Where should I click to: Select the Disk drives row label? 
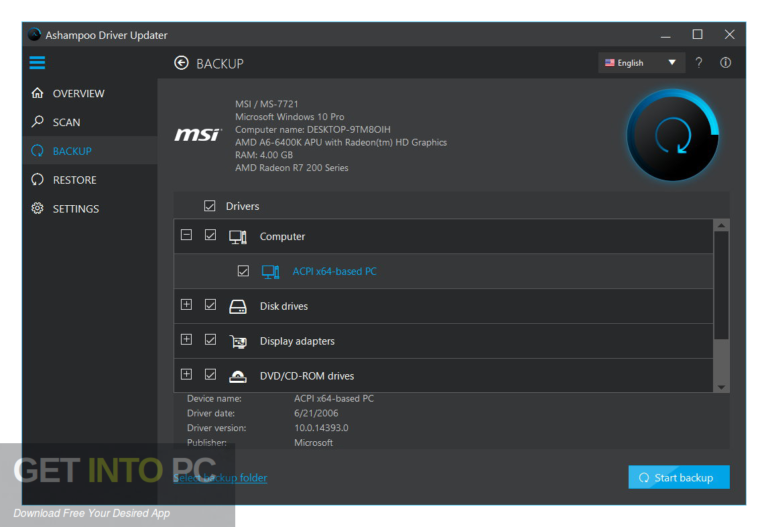tap(284, 307)
